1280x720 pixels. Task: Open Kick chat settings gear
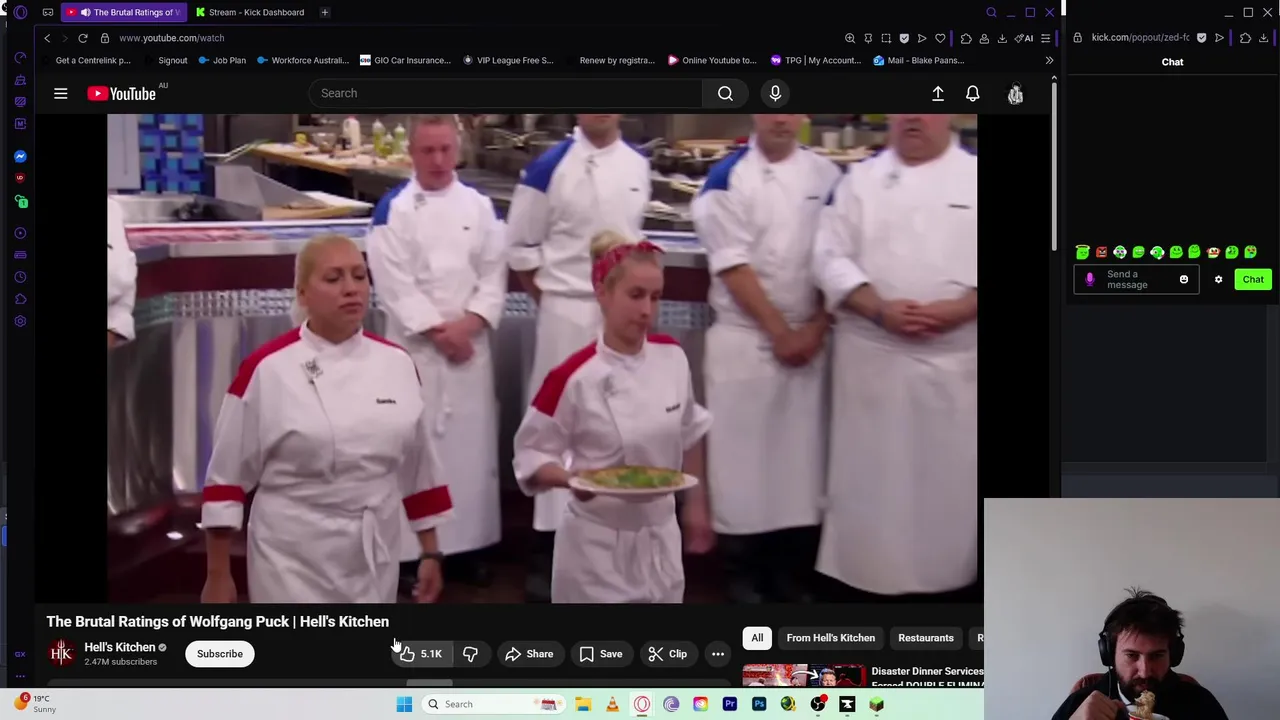pyautogui.click(x=1218, y=280)
